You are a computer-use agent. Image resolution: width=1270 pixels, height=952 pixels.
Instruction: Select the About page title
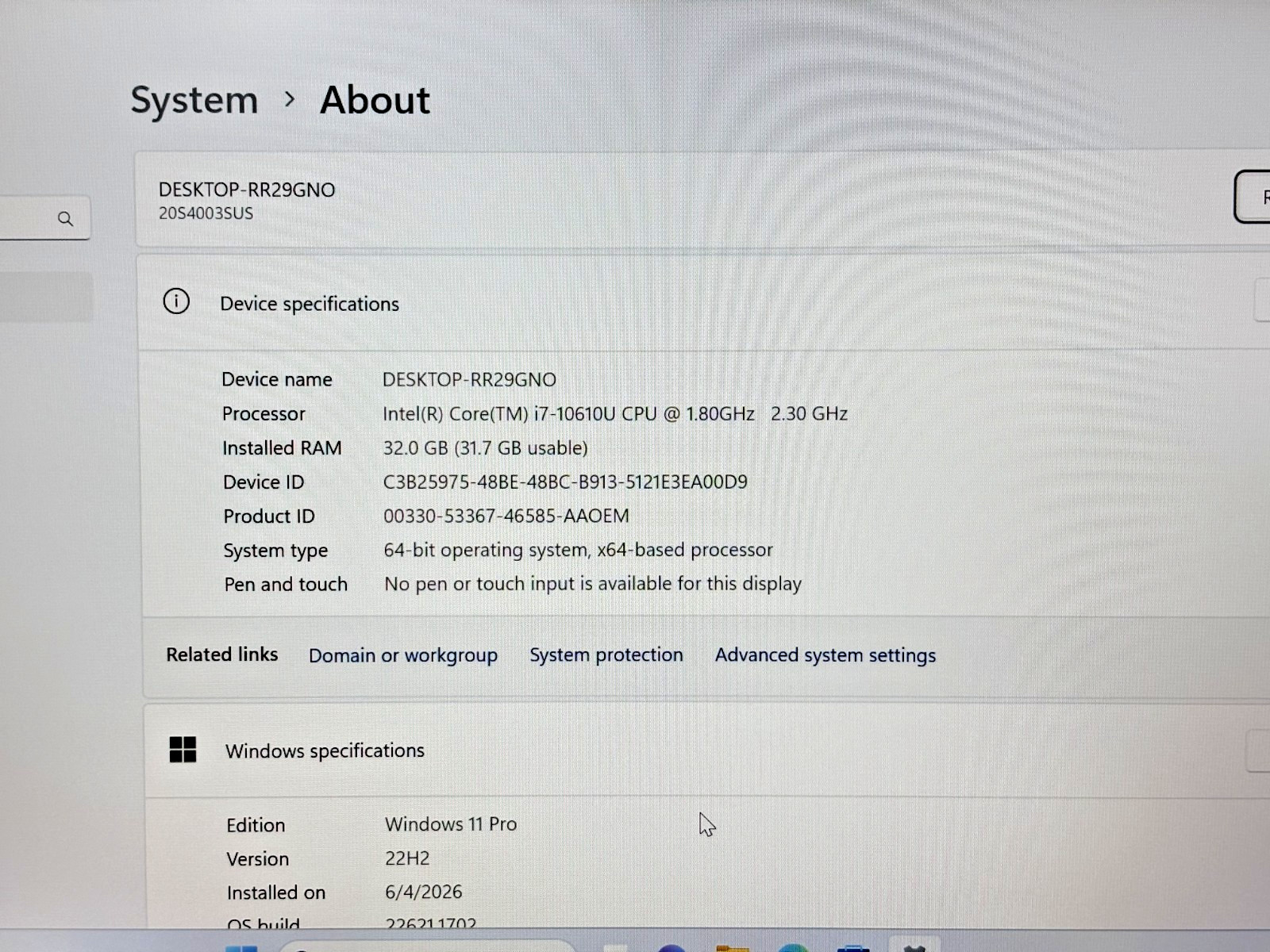pos(375,101)
